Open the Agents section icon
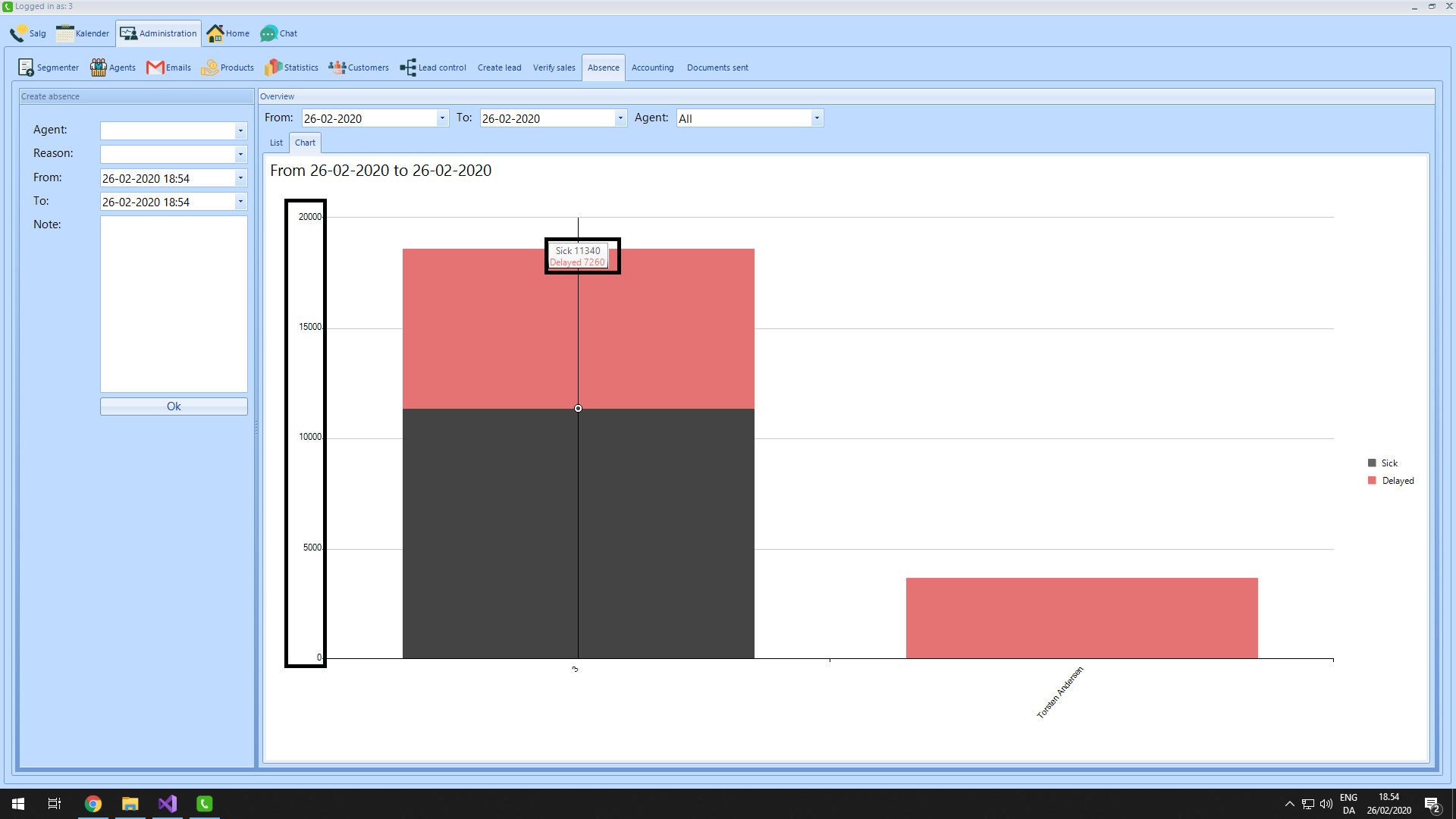This screenshot has height=819, width=1456. (99, 67)
